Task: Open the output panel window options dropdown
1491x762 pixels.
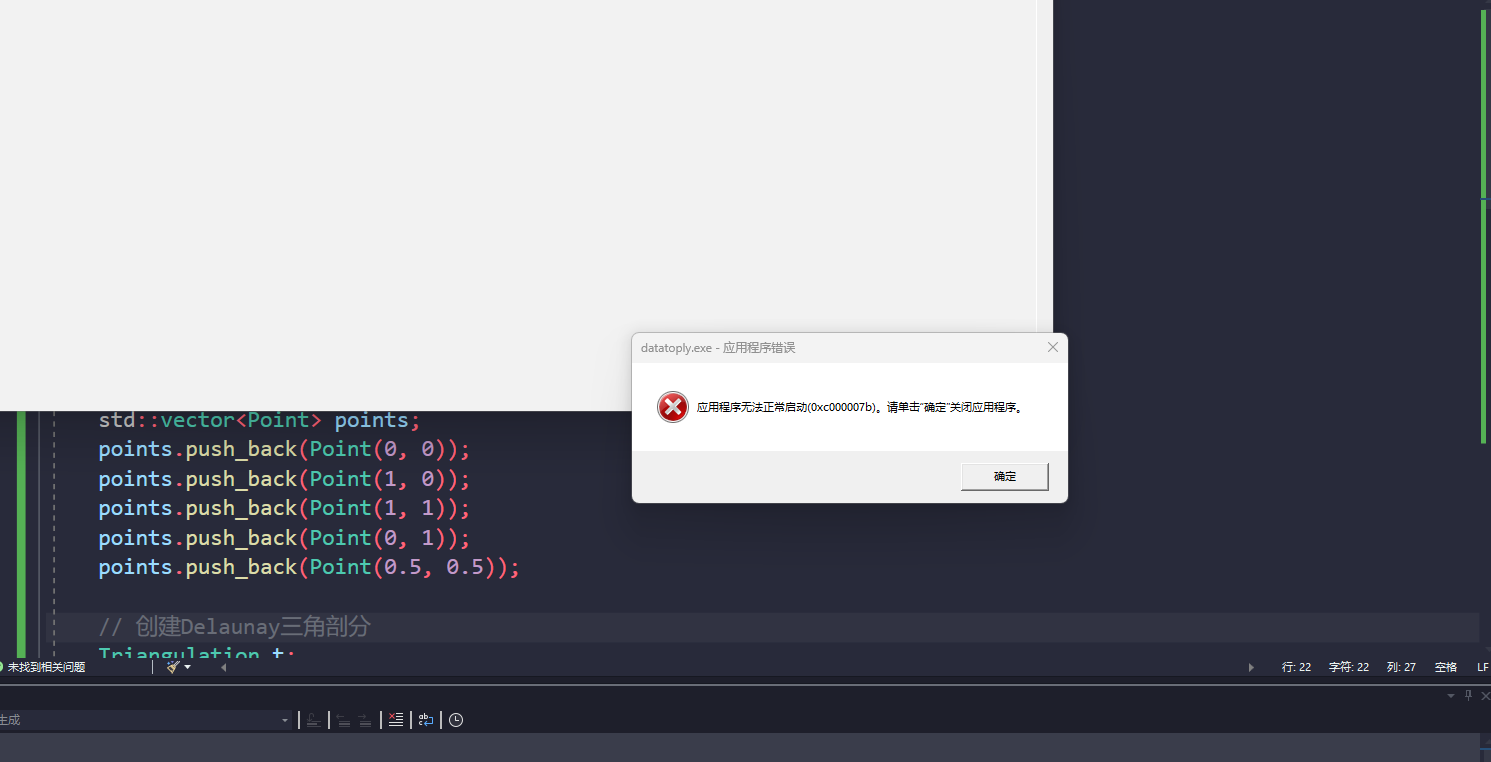Action: coord(1451,695)
